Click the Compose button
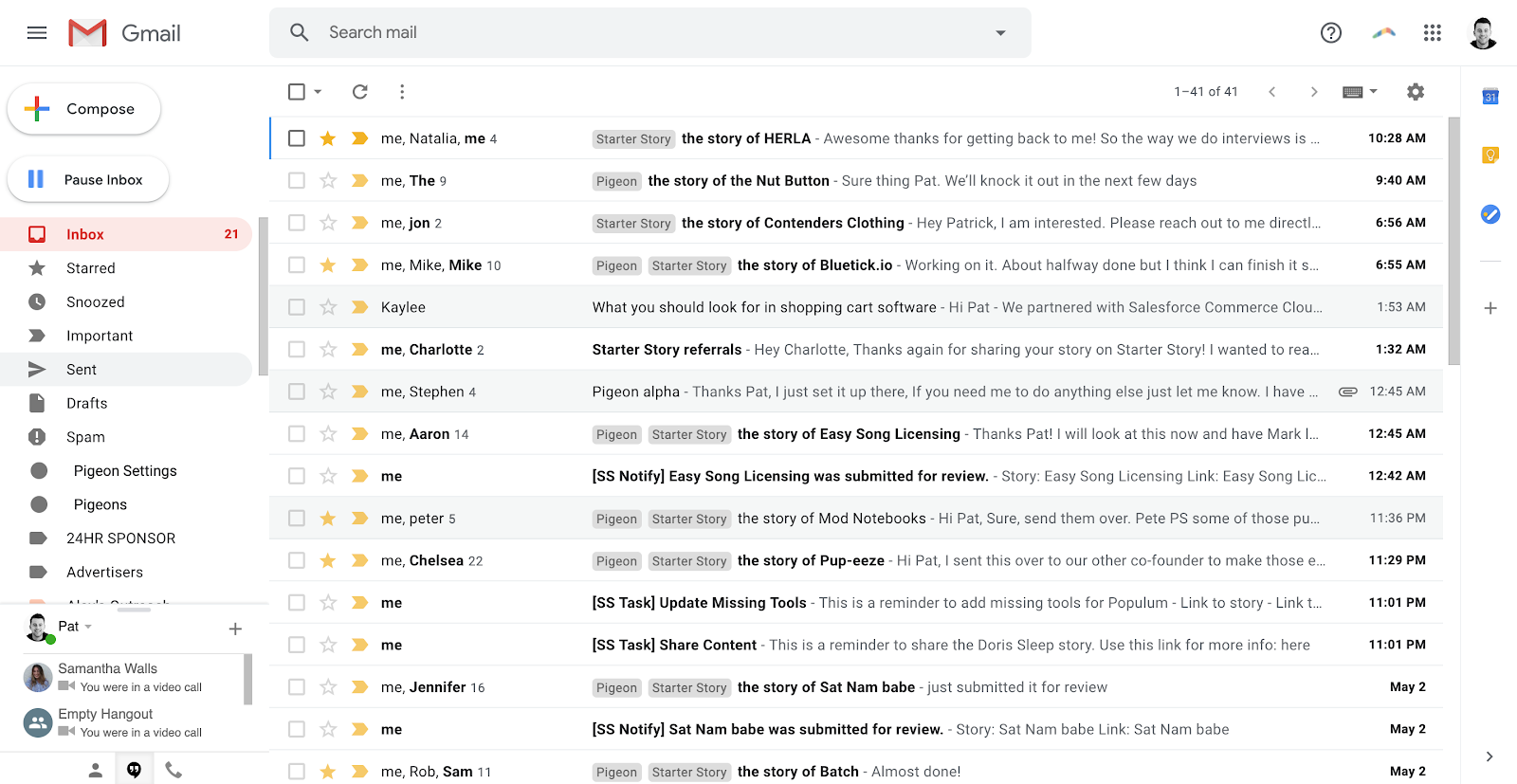 [x=83, y=109]
